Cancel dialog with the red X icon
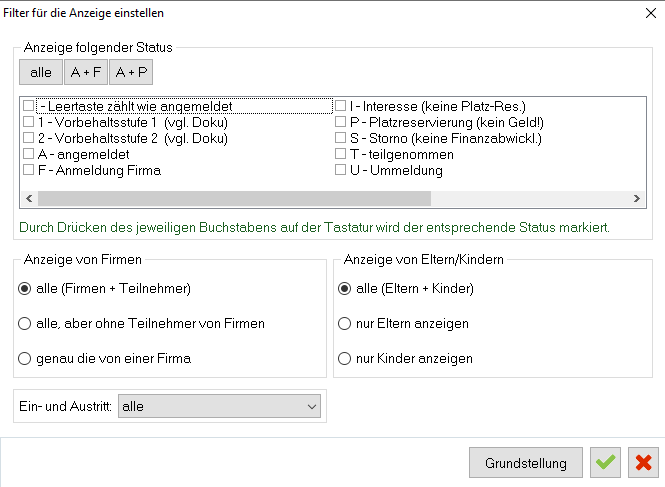Viewport: 665px width, 487px height. (643, 462)
